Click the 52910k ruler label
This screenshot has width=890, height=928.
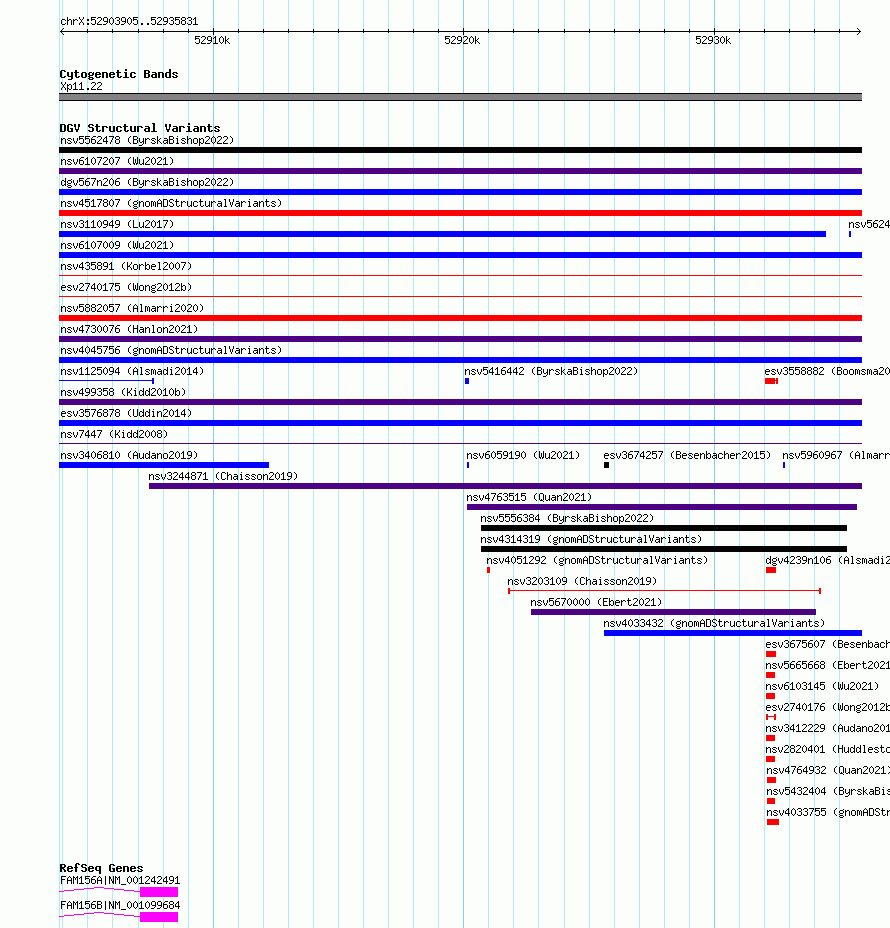[x=212, y=40]
